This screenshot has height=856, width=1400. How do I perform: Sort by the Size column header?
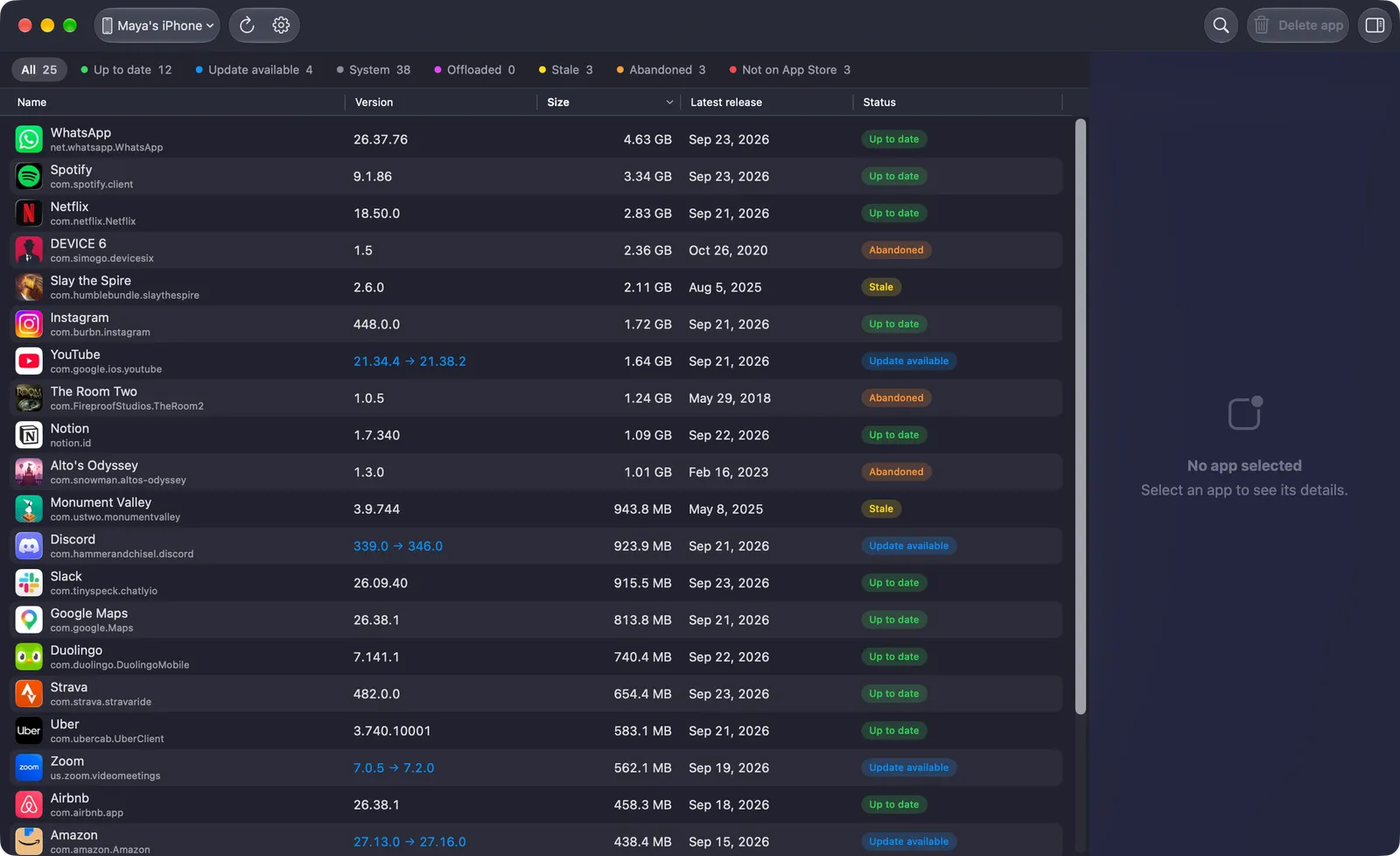click(x=609, y=102)
